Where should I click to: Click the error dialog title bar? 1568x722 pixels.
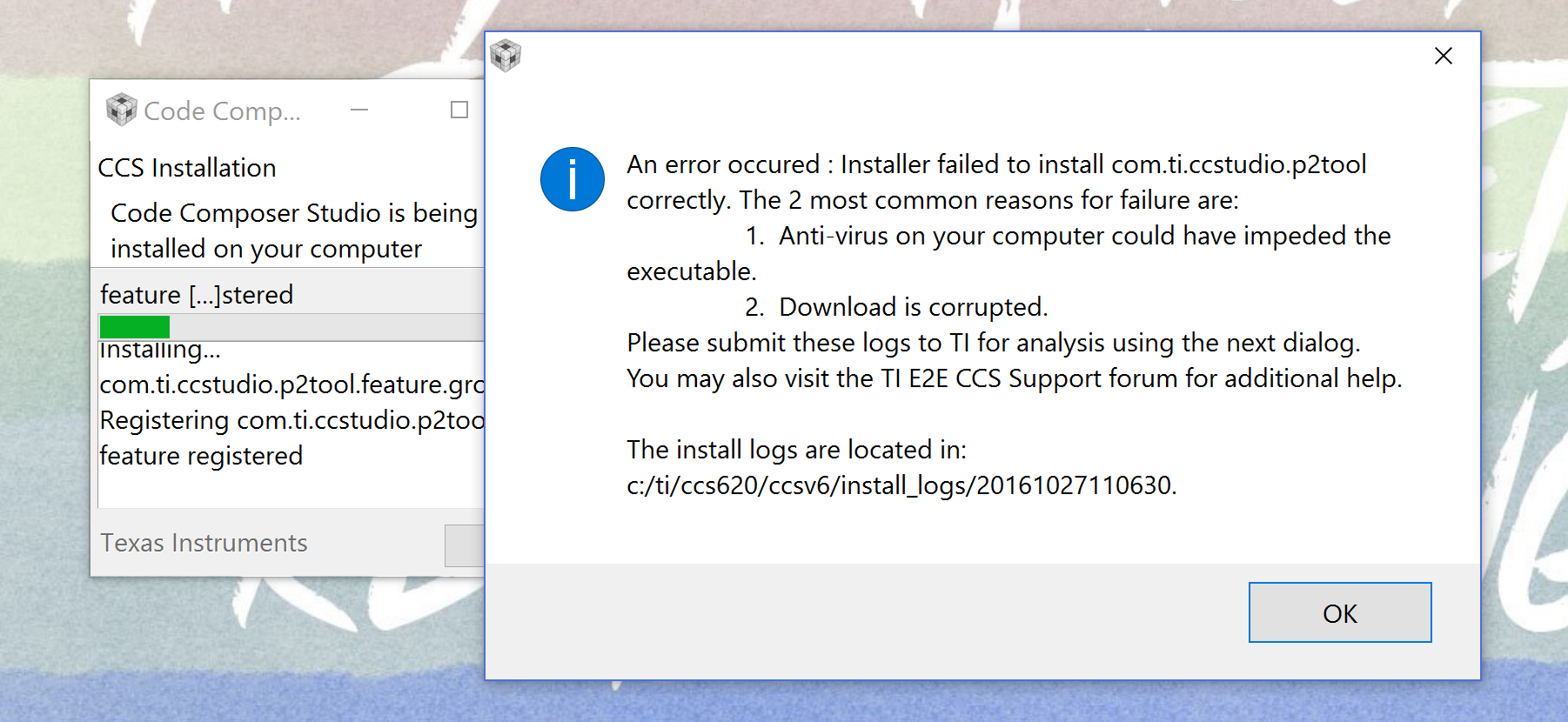tap(957, 55)
